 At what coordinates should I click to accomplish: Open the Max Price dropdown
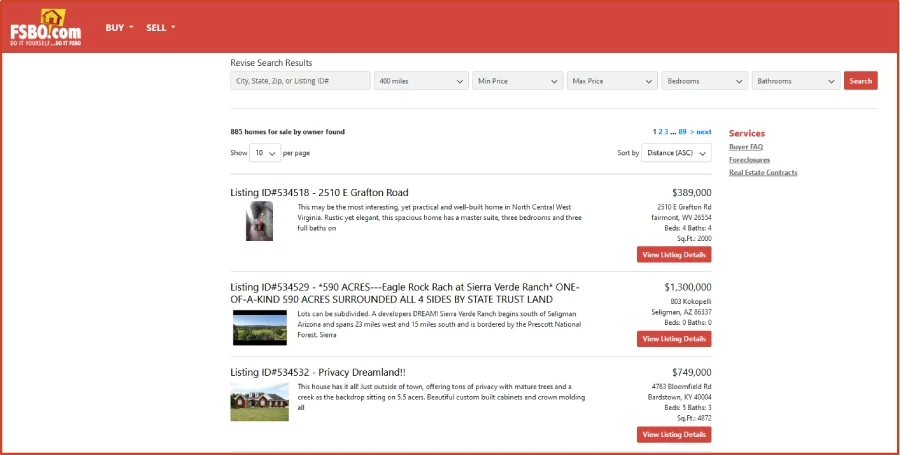point(612,81)
